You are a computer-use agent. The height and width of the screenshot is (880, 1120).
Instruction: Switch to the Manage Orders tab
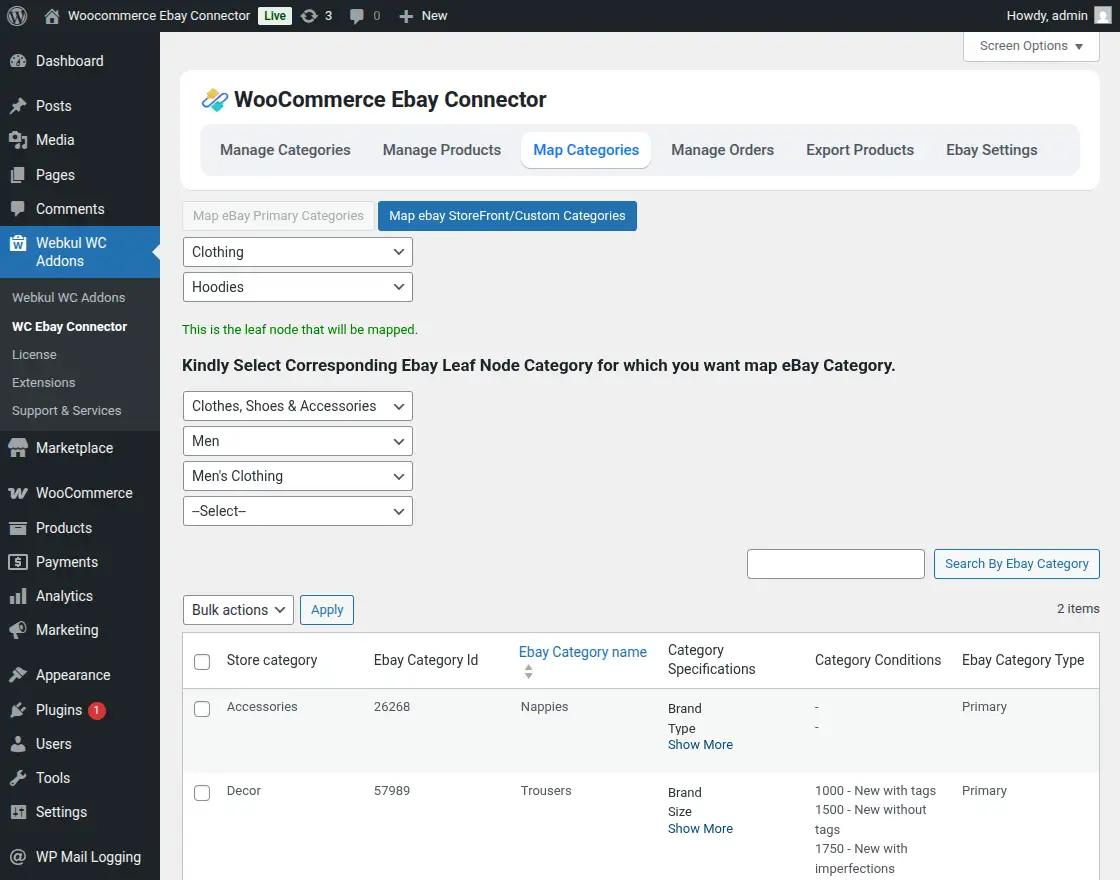coord(722,150)
